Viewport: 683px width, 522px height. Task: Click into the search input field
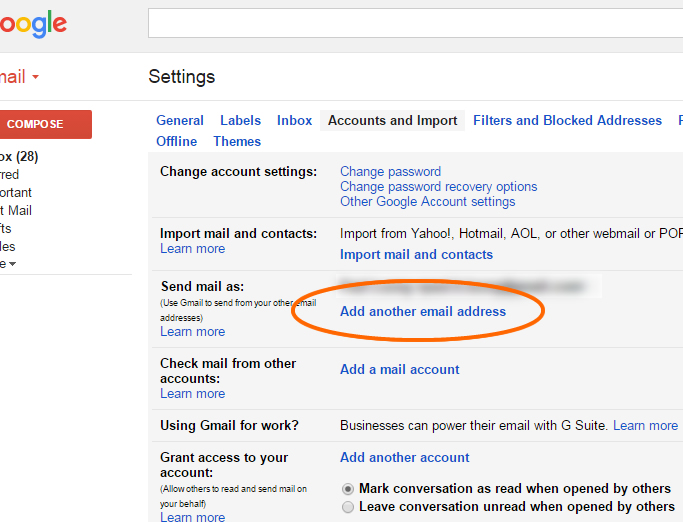point(416,23)
